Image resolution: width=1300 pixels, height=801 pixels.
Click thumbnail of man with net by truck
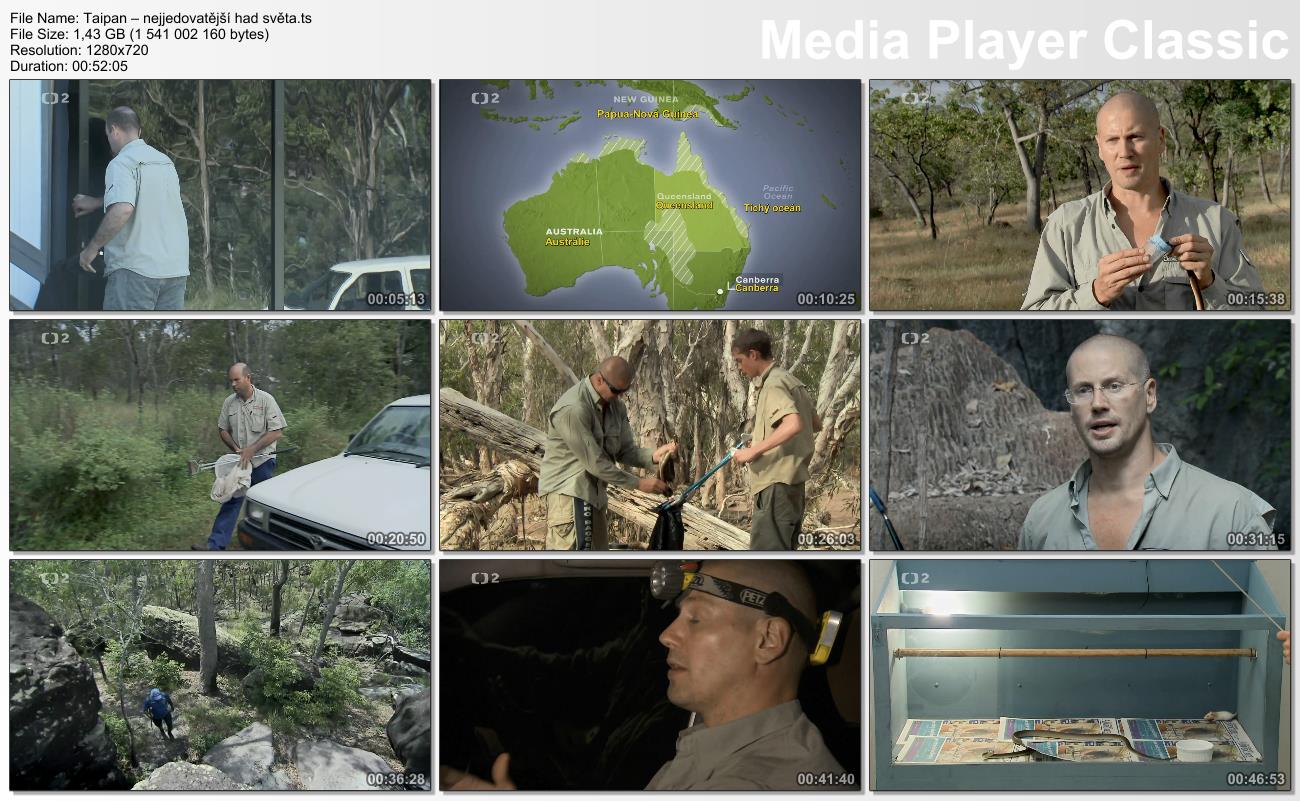220,435
